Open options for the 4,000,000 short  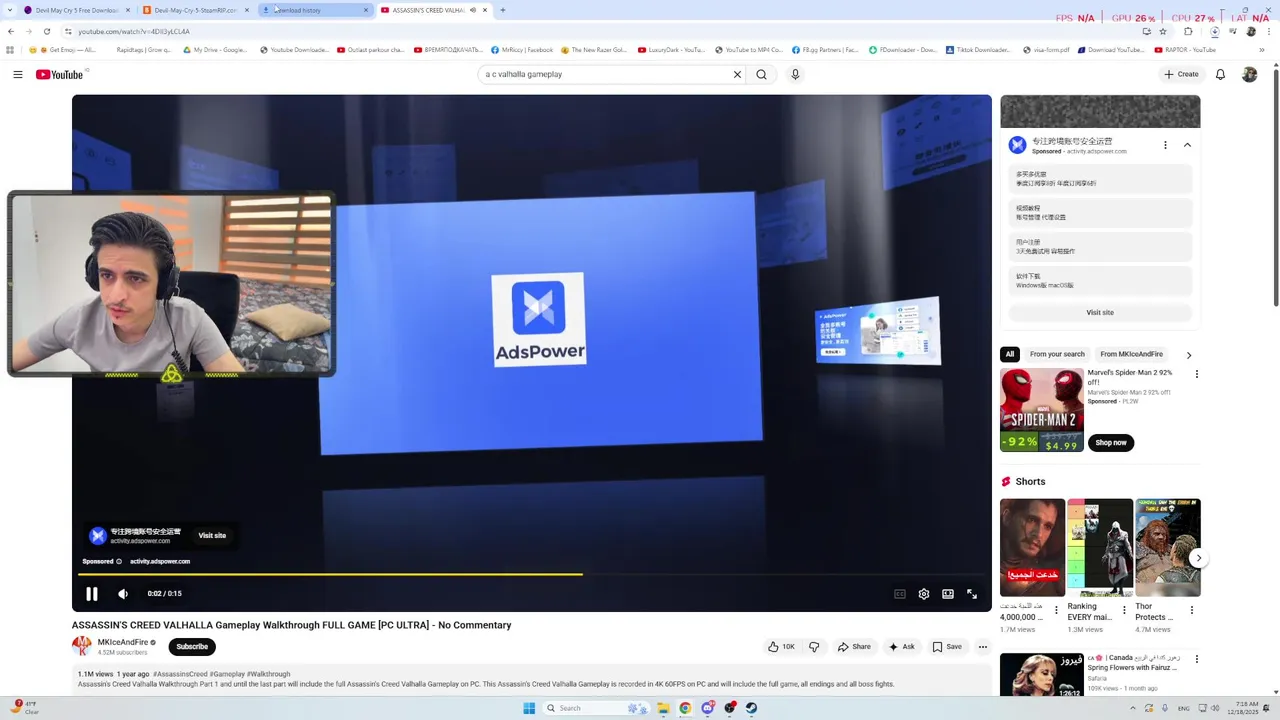pyautogui.click(x=1056, y=611)
